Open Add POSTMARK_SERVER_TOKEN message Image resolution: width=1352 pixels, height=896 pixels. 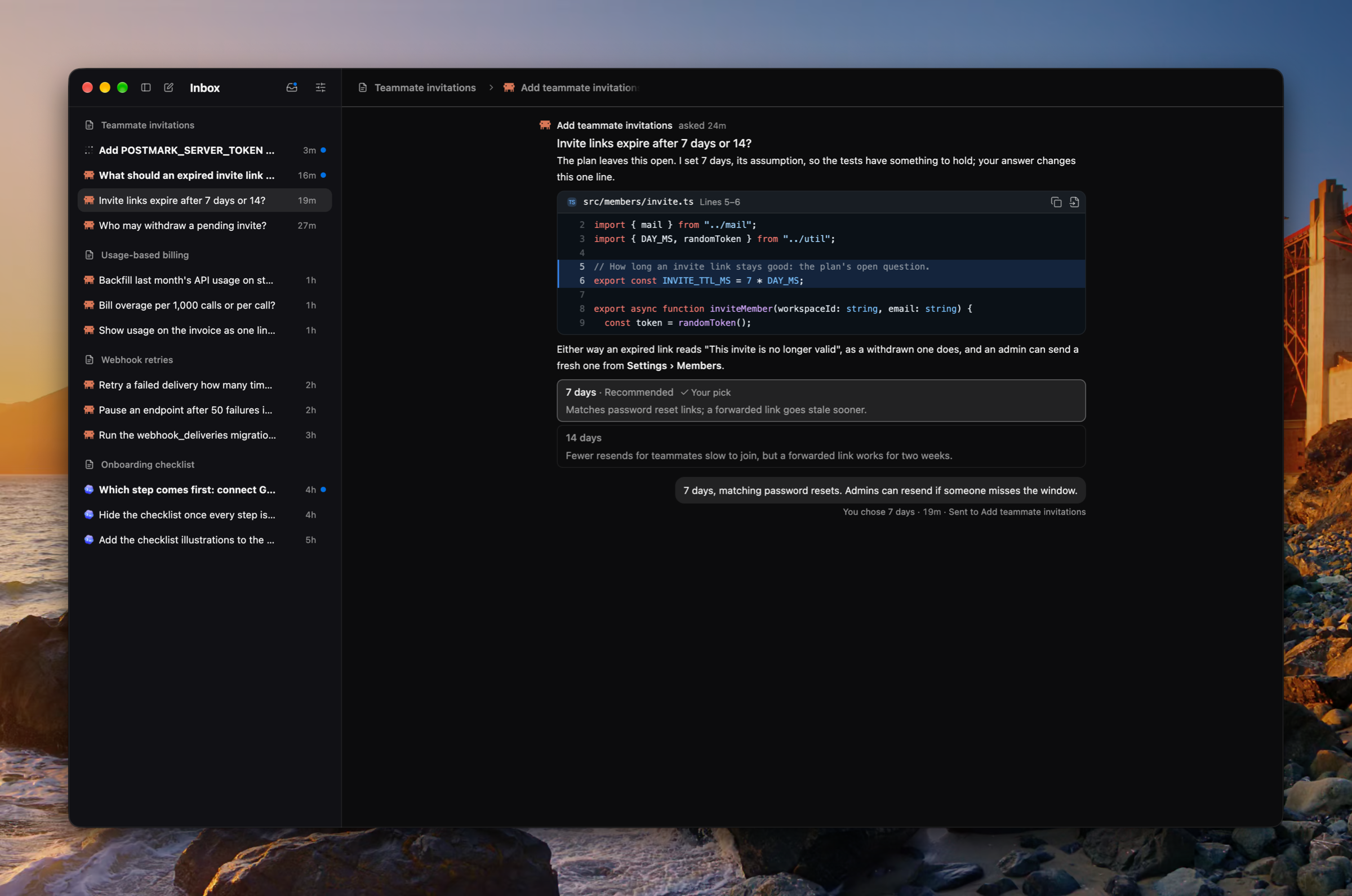(204, 150)
